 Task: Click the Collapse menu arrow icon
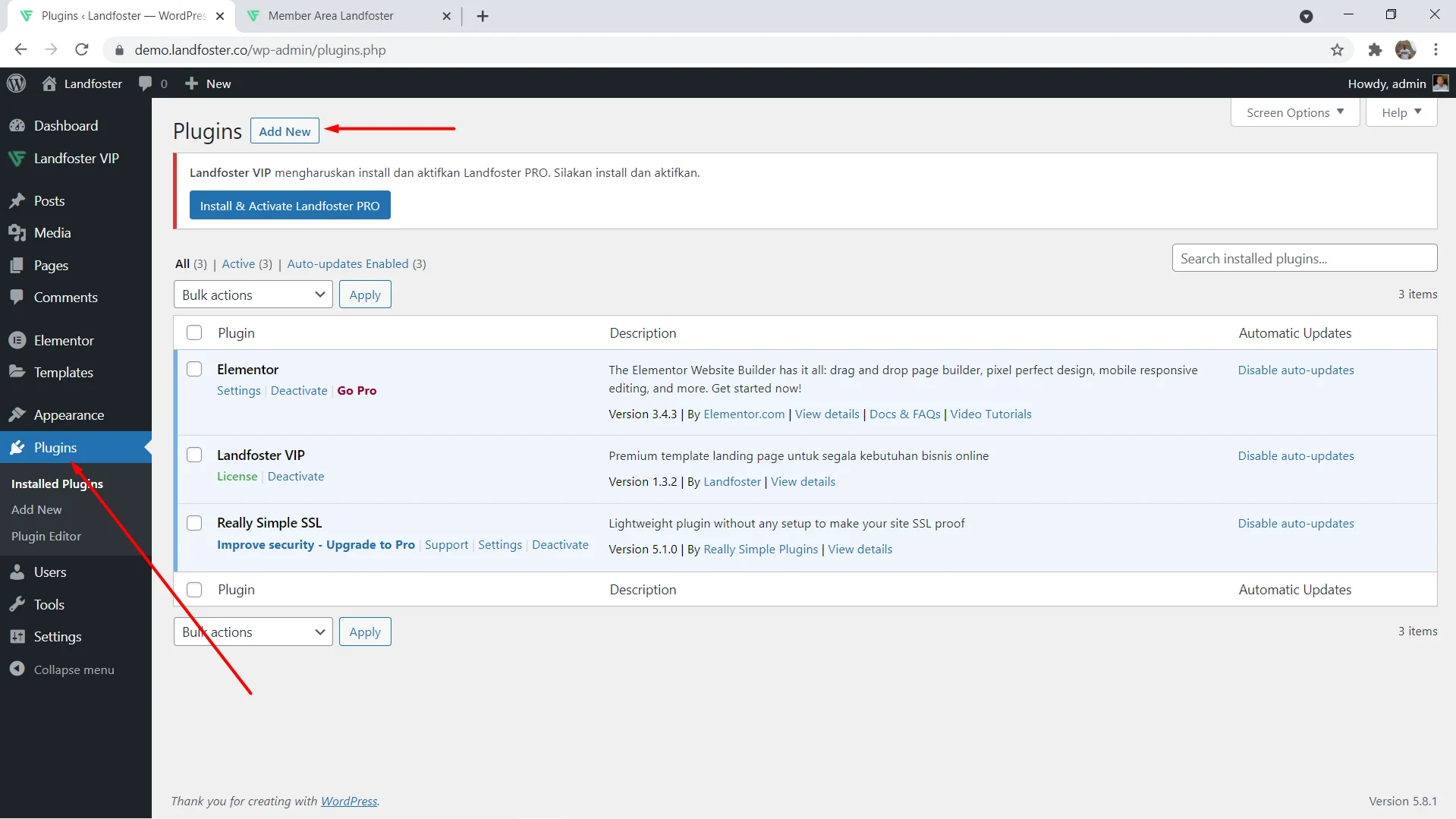(17, 669)
